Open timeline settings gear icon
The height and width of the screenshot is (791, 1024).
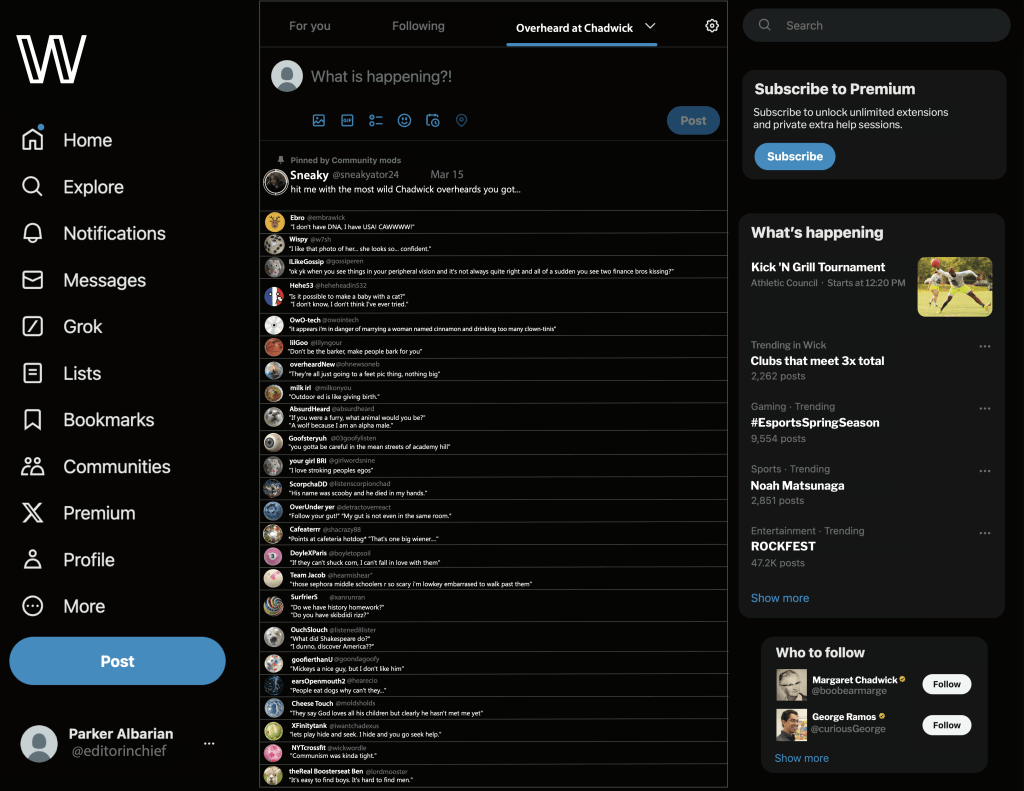point(712,26)
